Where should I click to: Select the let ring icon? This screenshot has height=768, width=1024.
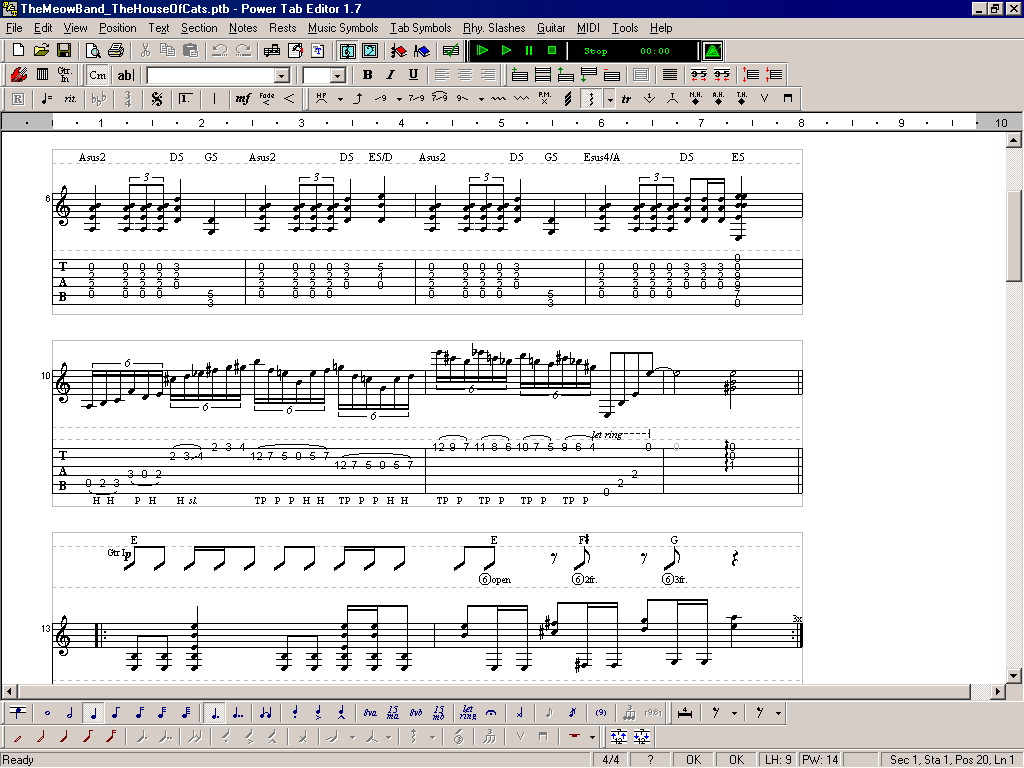468,712
